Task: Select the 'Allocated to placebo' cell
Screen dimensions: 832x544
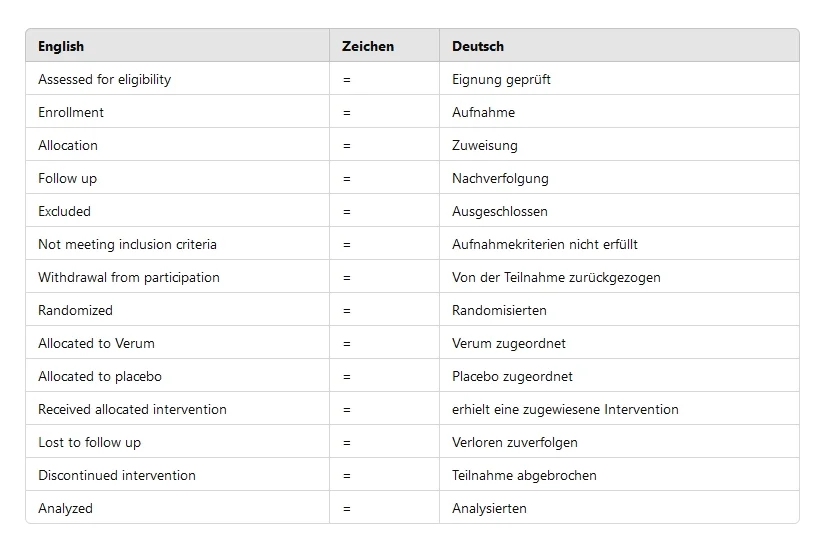Action: pos(100,376)
